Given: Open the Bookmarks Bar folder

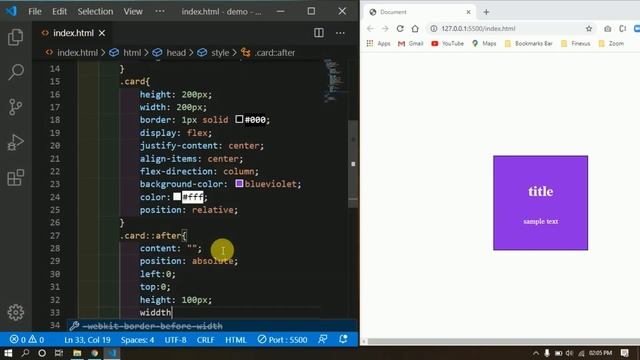Looking at the screenshot, I should pos(529,43).
